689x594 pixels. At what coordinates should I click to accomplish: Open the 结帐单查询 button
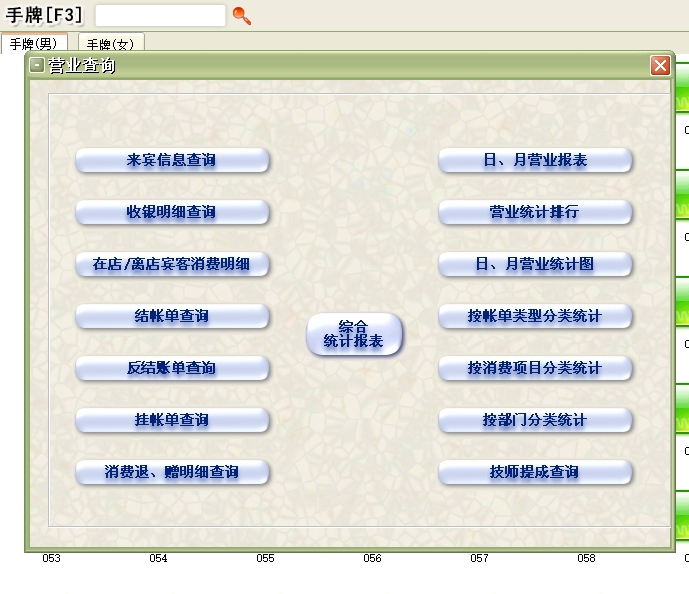pyautogui.click(x=172, y=316)
